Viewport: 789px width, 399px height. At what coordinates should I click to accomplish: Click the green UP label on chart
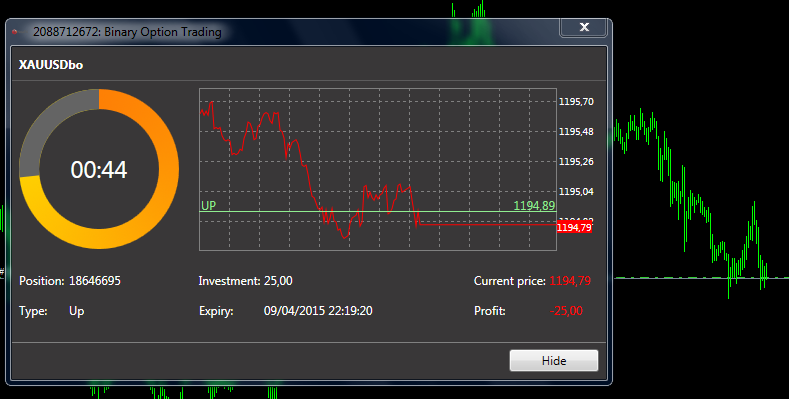[x=208, y=205]
